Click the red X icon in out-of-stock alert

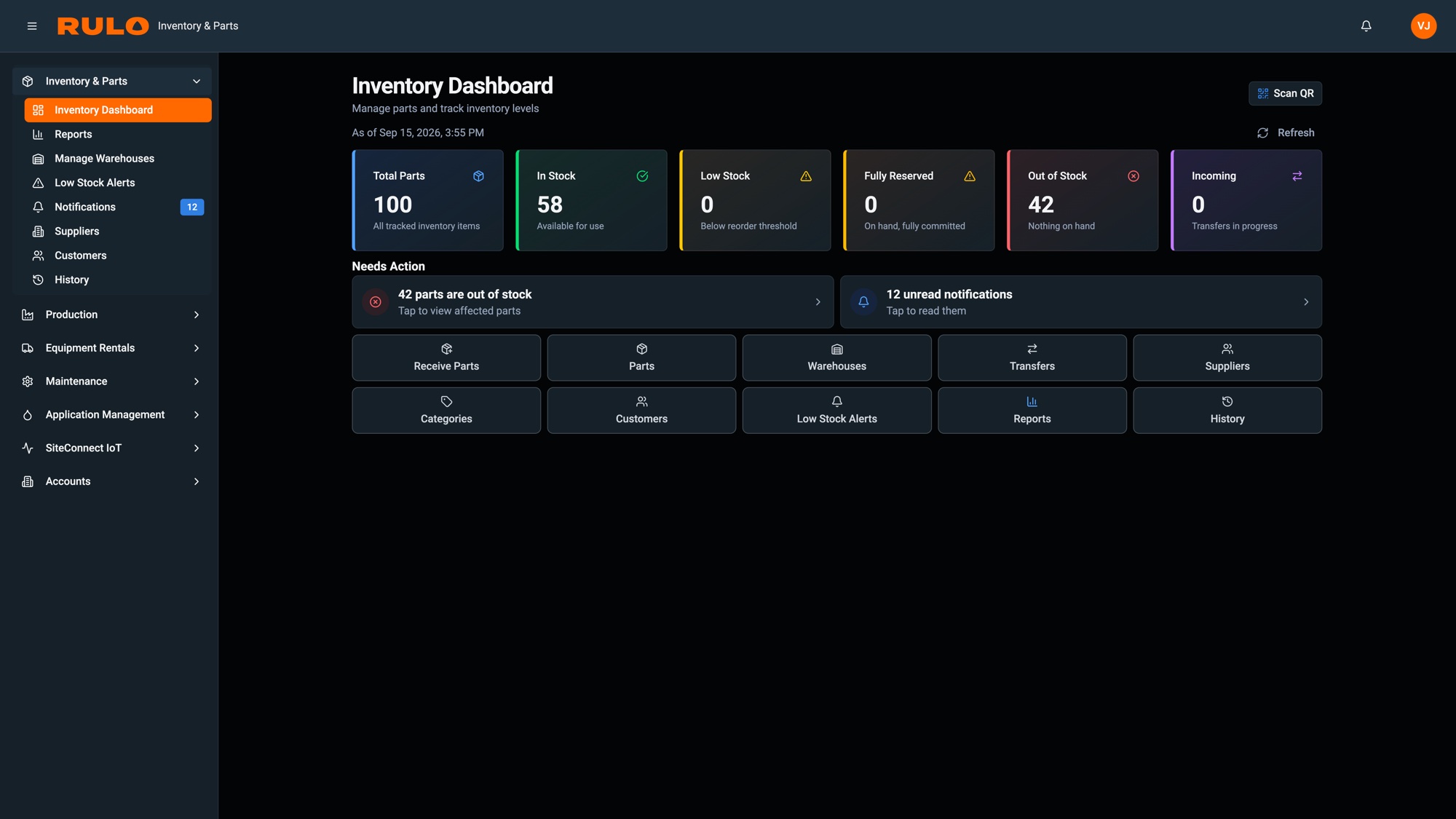coord(376,302)
